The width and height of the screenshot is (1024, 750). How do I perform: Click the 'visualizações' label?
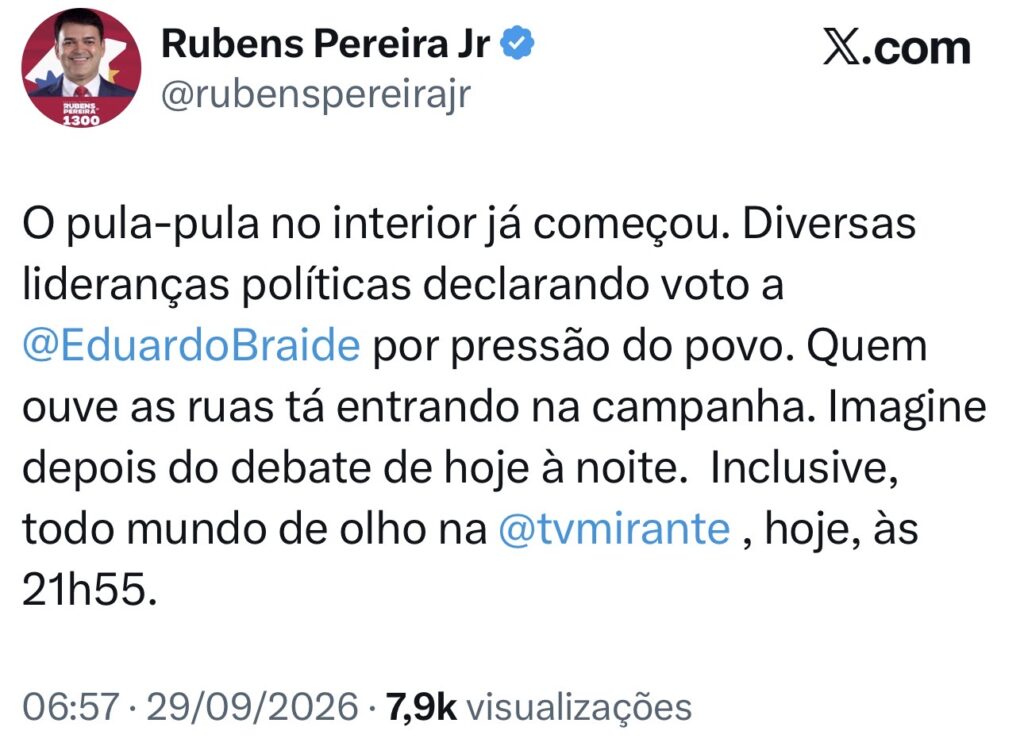coord(580,707)
